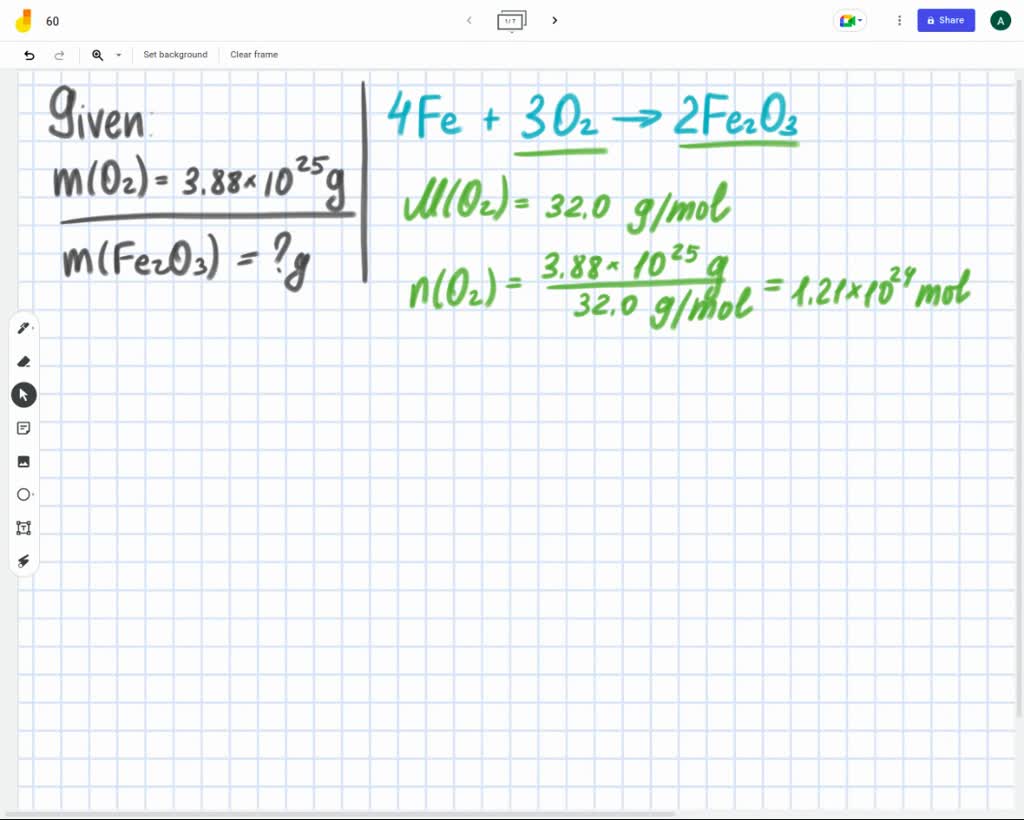
Task: Open the Shape tool variants dropdown
Action: tap(32, 494)
